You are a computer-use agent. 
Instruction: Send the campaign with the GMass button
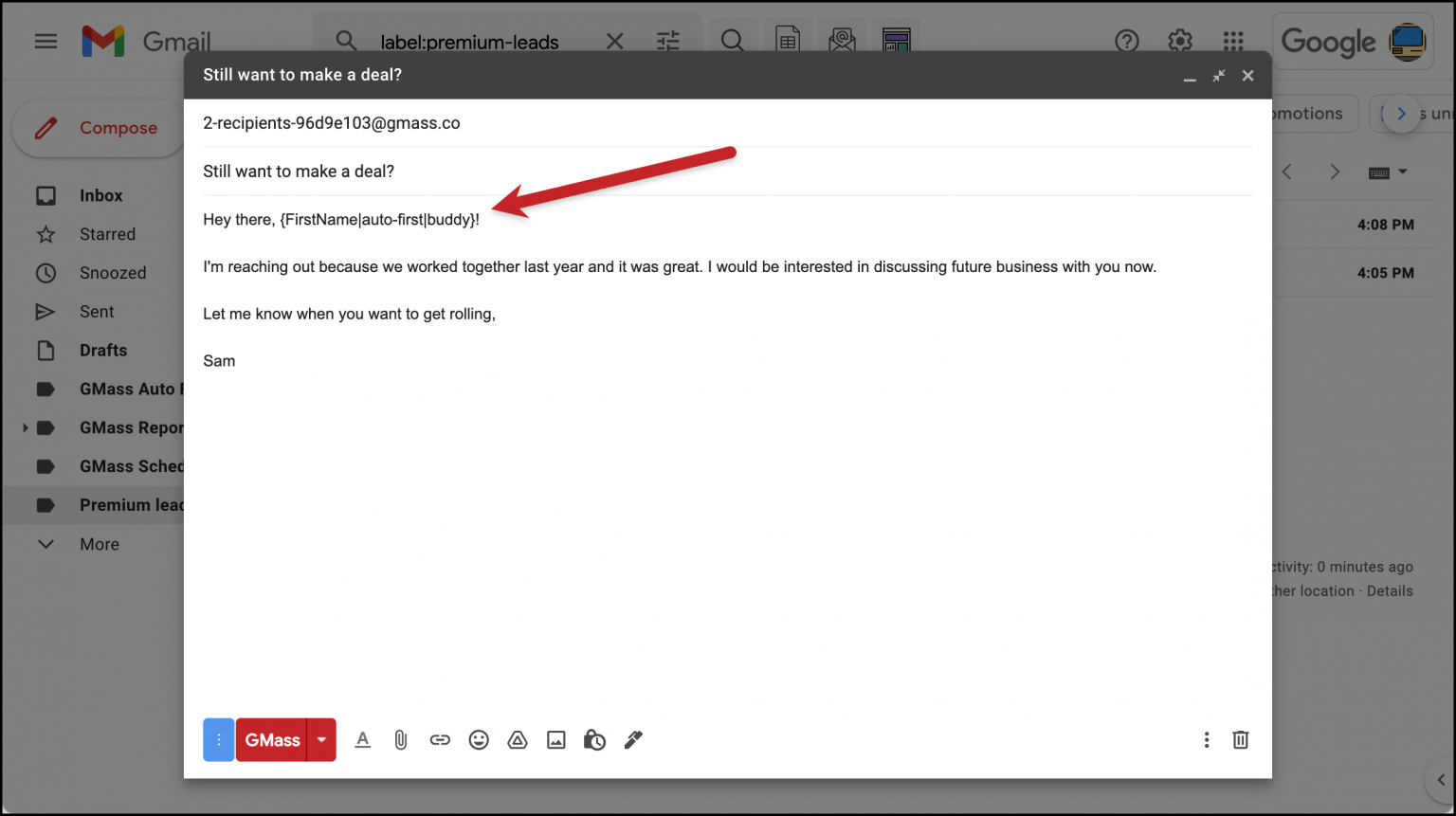point(272,739)
